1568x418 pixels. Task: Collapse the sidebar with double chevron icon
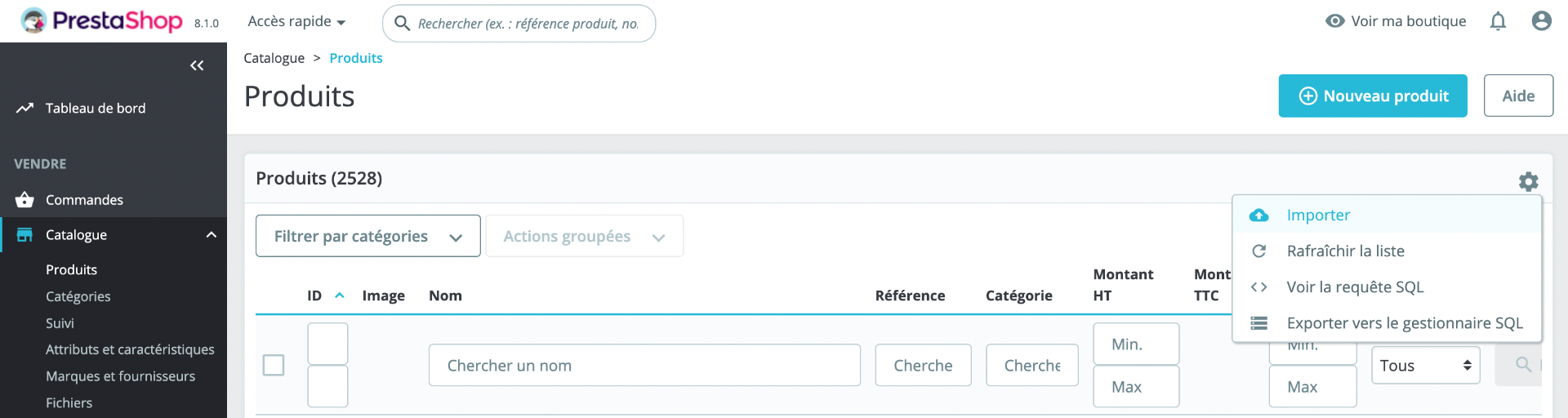click(197, 65)
